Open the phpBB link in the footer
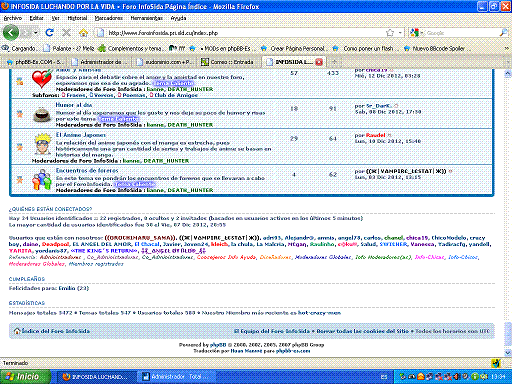 pos(218,345)
